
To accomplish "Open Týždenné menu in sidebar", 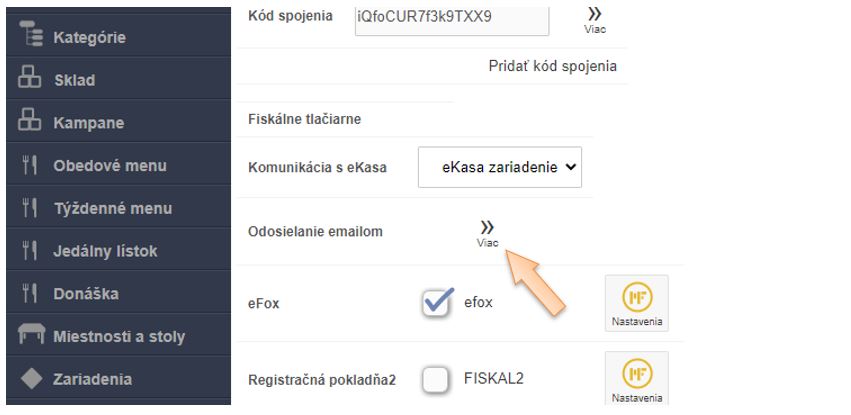I will (x=112, y=209).
